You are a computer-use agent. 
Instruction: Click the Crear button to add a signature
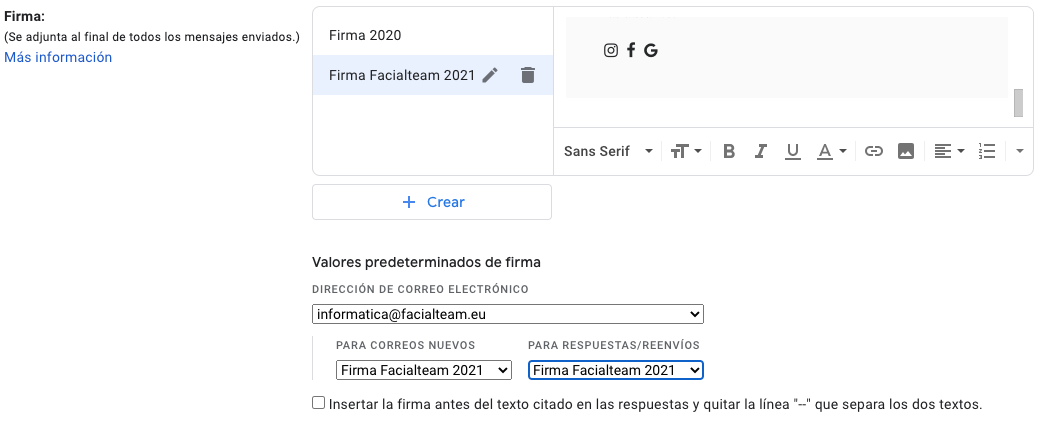click(x=432, y=202)
